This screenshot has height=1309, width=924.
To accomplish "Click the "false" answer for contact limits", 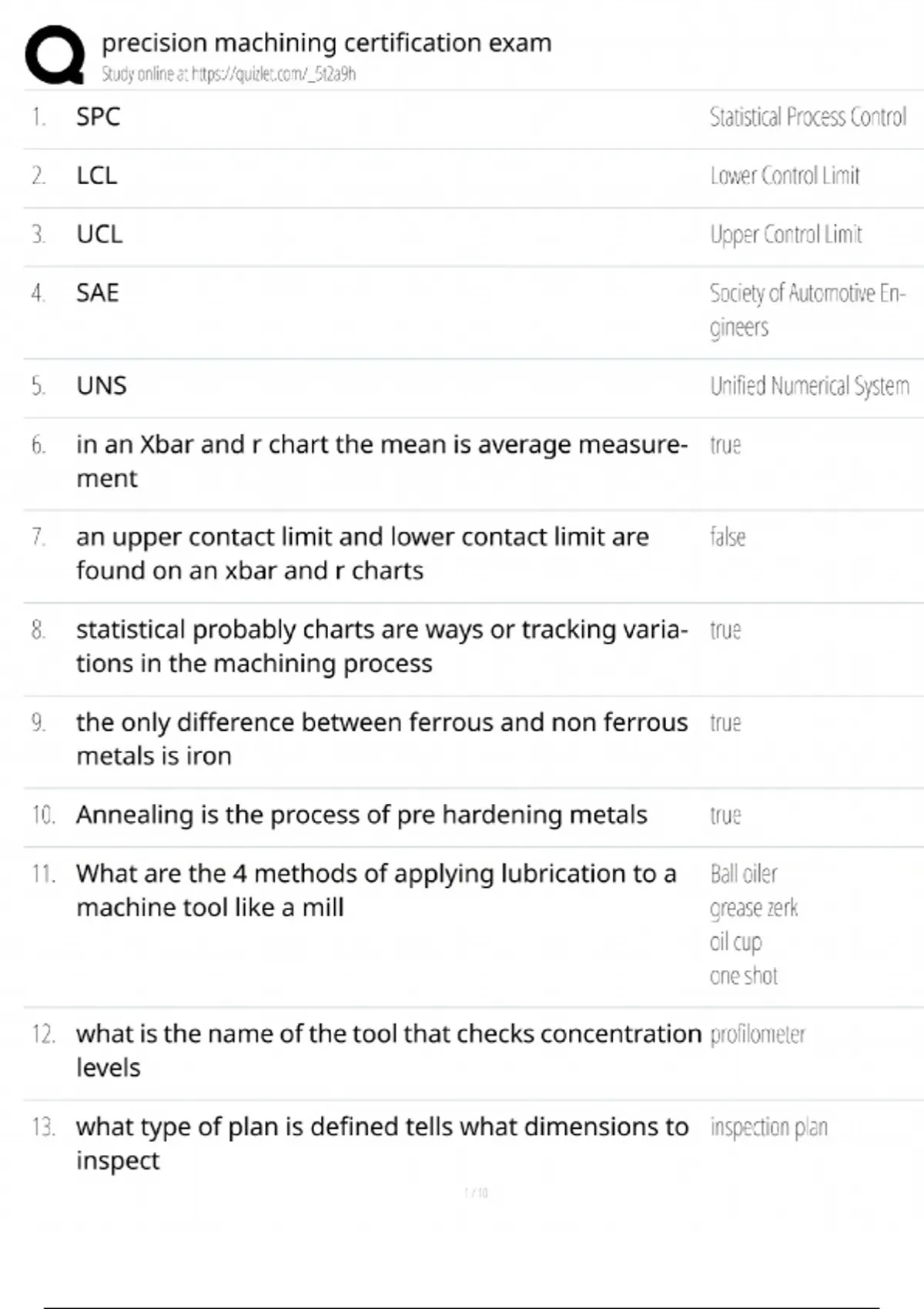I will pyautogui.click(x=728, y=537).
